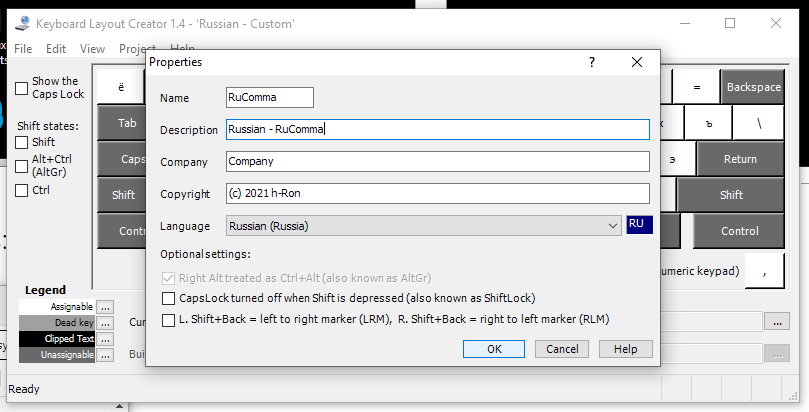Open the Edit menu
The width and height of the screenshot is (809, 412).
click(56, 48)
